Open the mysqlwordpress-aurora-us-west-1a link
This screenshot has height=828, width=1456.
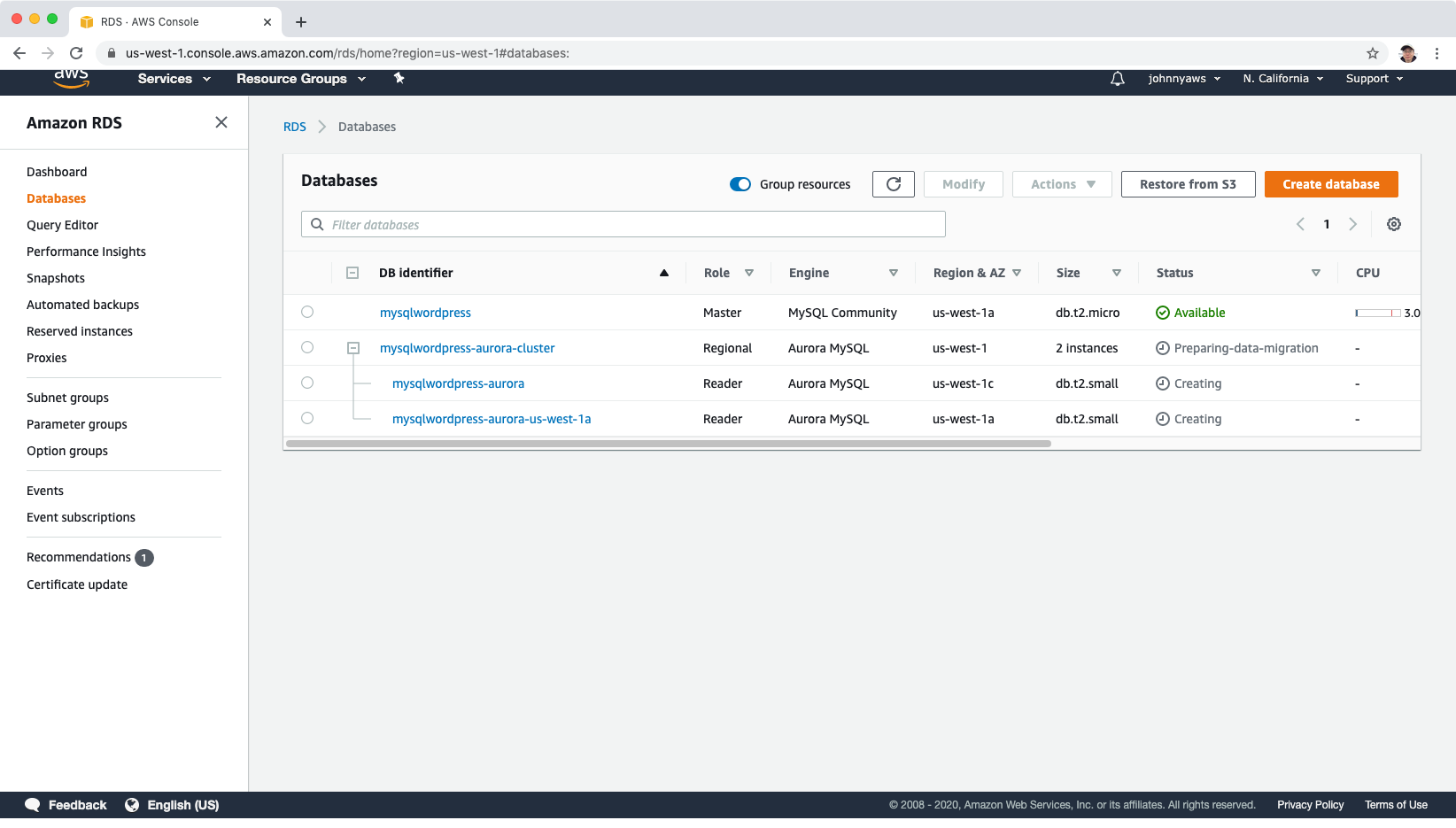[x=492, y=419]
